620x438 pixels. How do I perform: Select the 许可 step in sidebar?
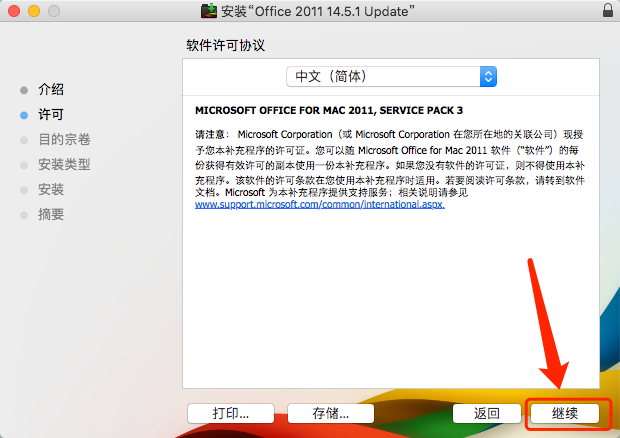tap(51, 115)
